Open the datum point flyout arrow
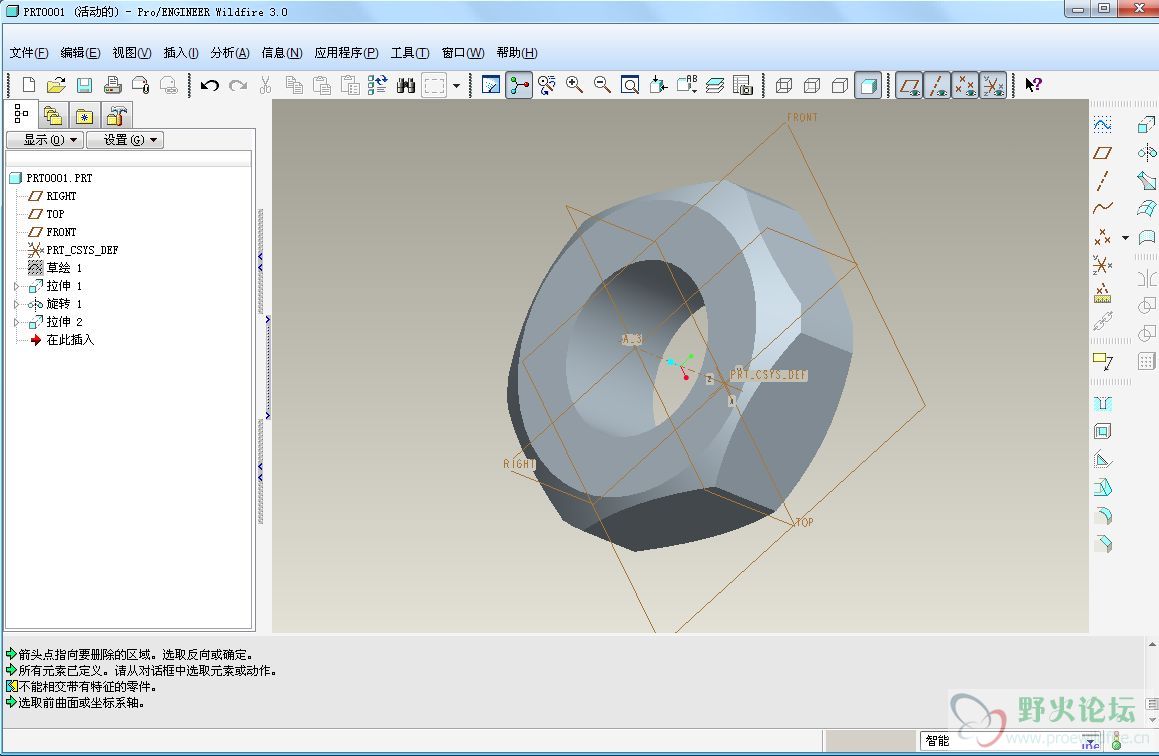 click(x=1126, y=237)
